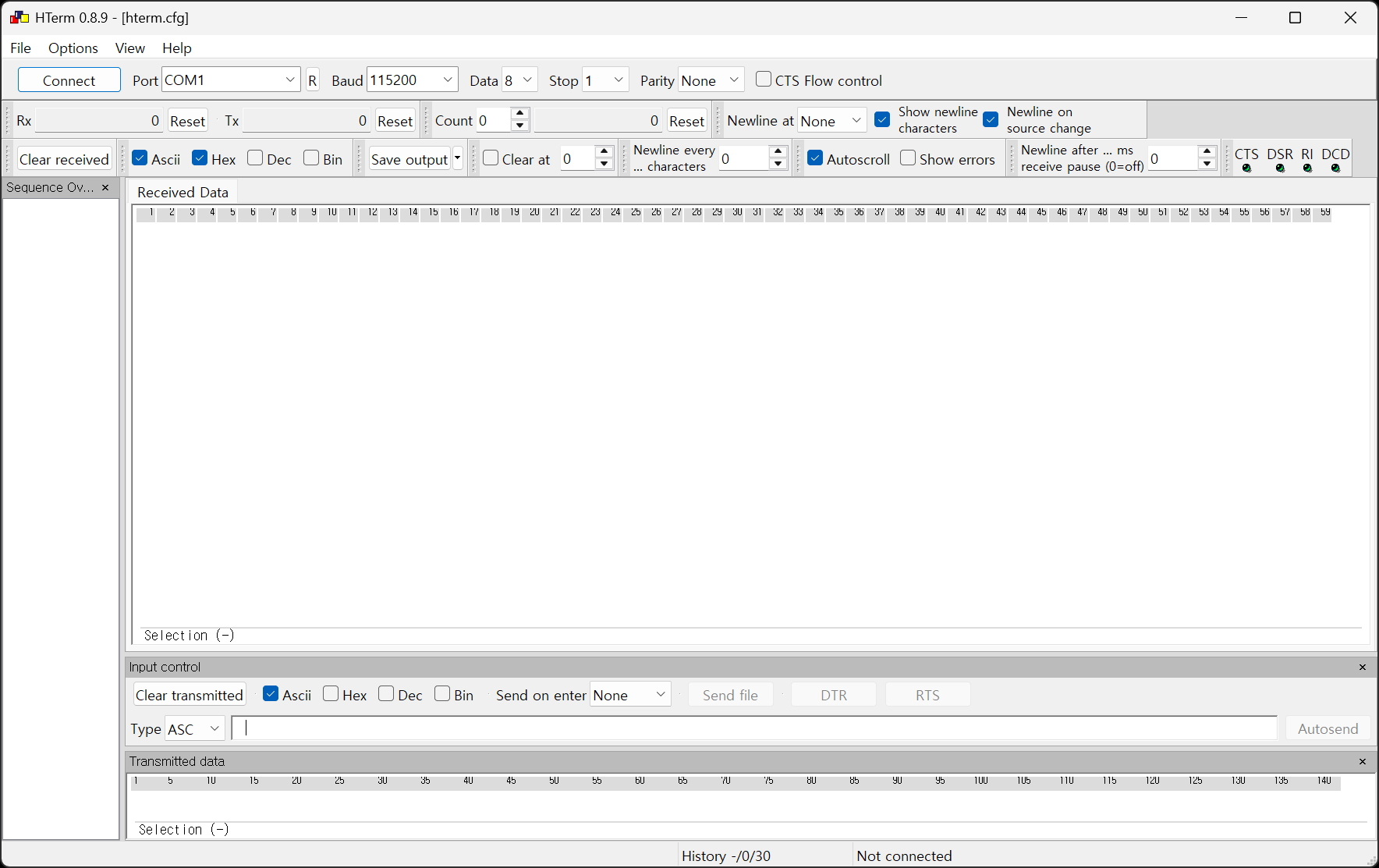Decrease the Clear at value

(604, 164)
